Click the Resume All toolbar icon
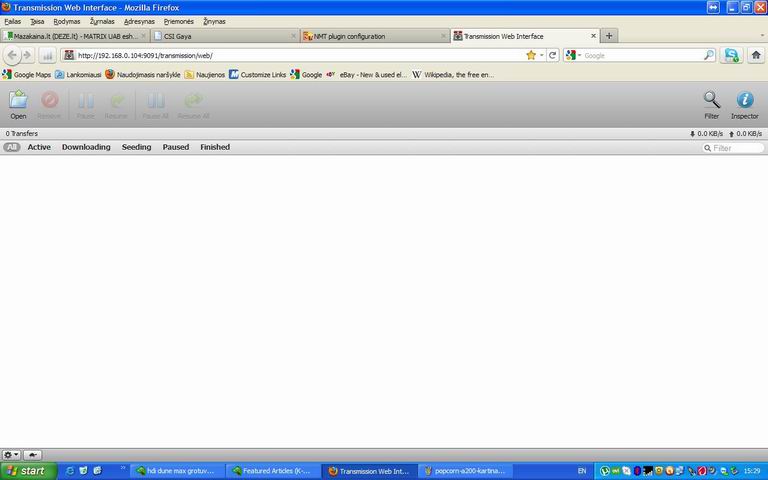 click(193, 104)
